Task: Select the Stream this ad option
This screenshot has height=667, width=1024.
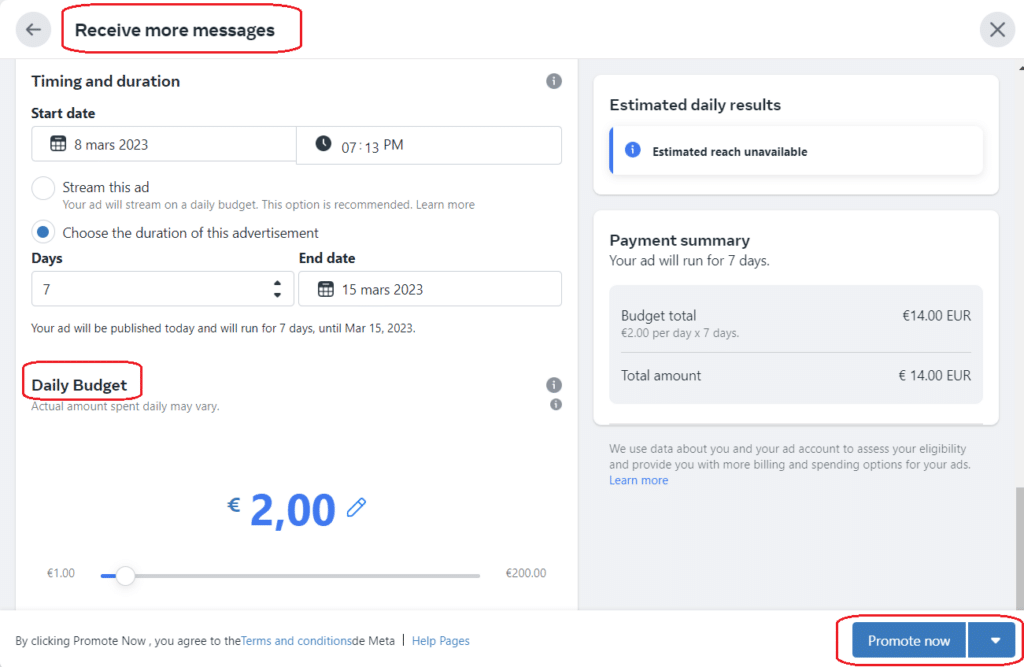Action: tap(43, 188)
